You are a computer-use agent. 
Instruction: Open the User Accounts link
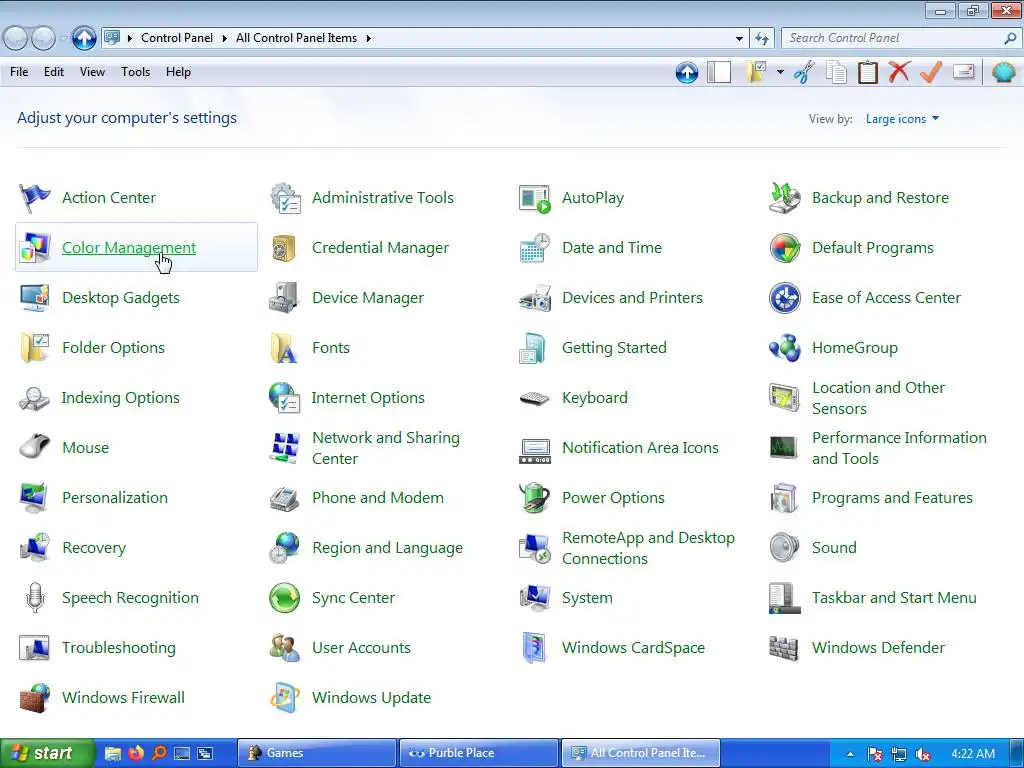pos(361,648)
